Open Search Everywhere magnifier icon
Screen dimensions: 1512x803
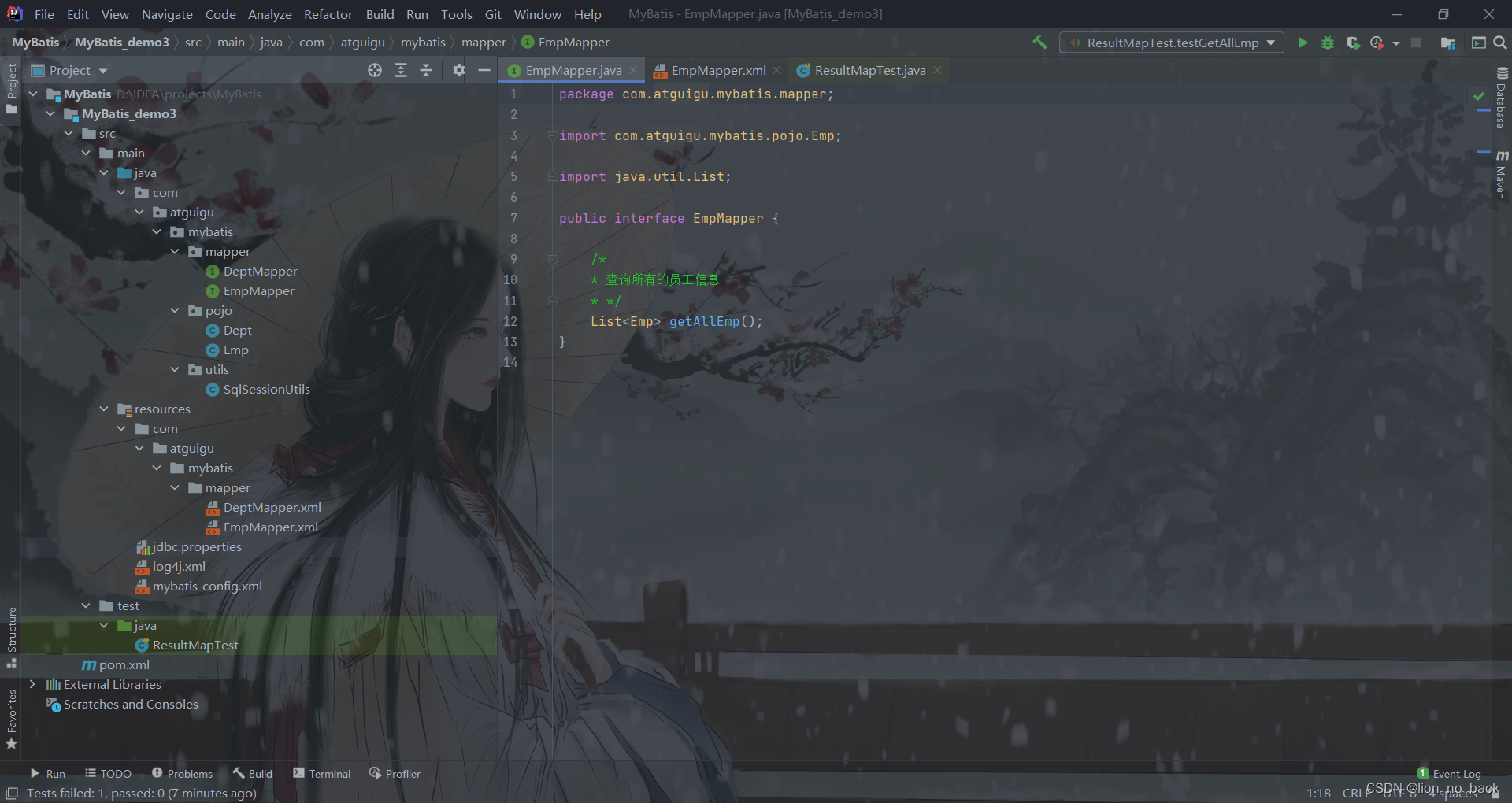(x=1500, y=43)
